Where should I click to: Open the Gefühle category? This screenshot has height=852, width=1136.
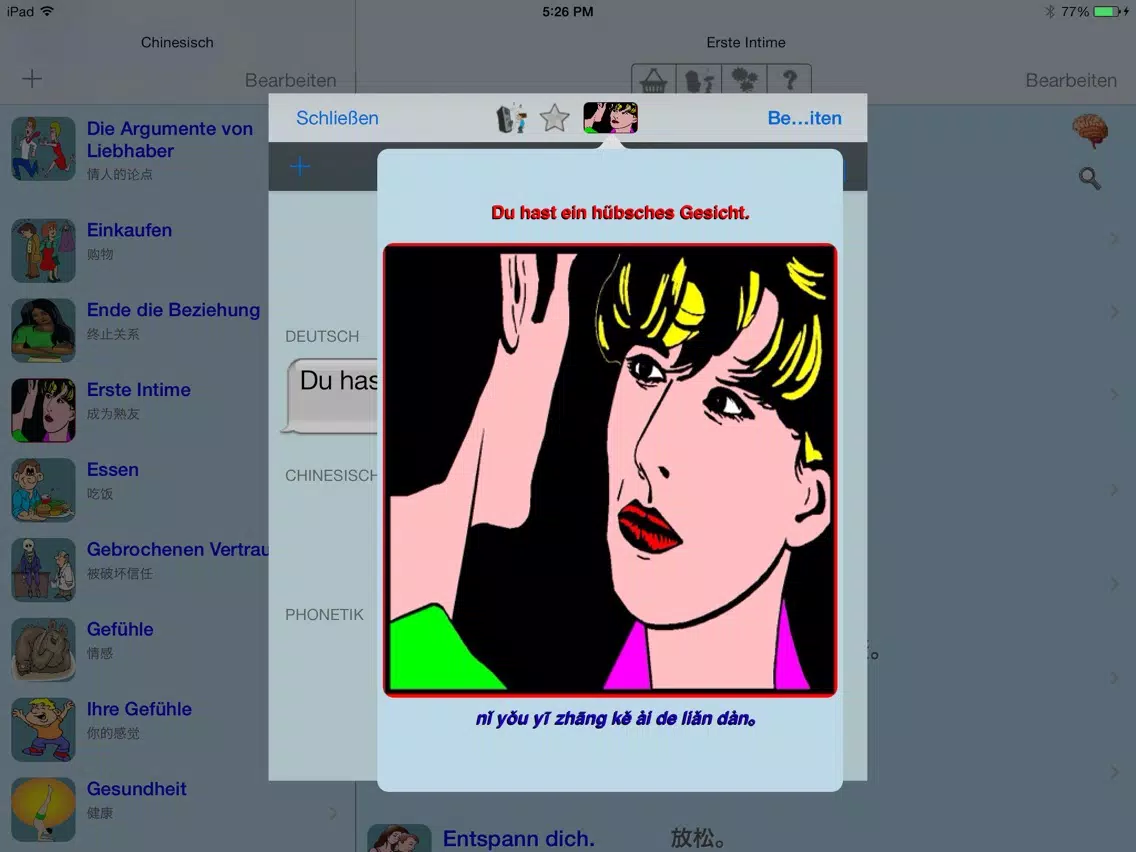point(120,630)
